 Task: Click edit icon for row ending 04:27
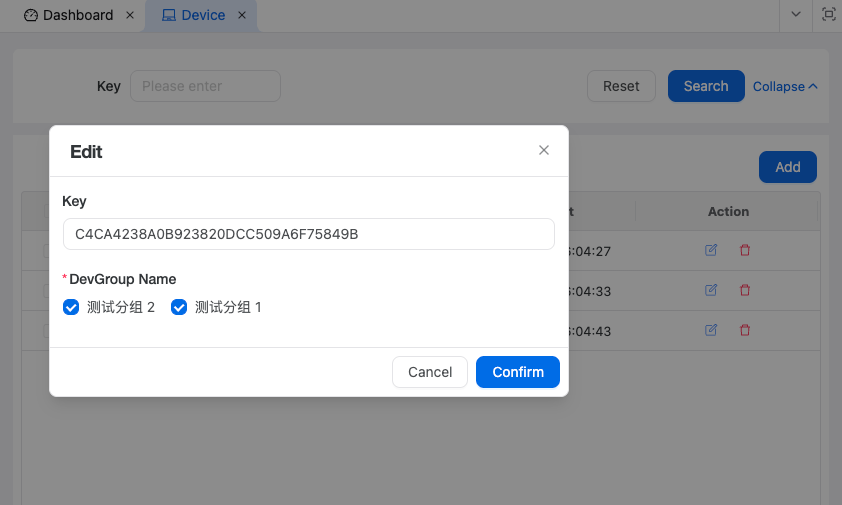(711, 250)
